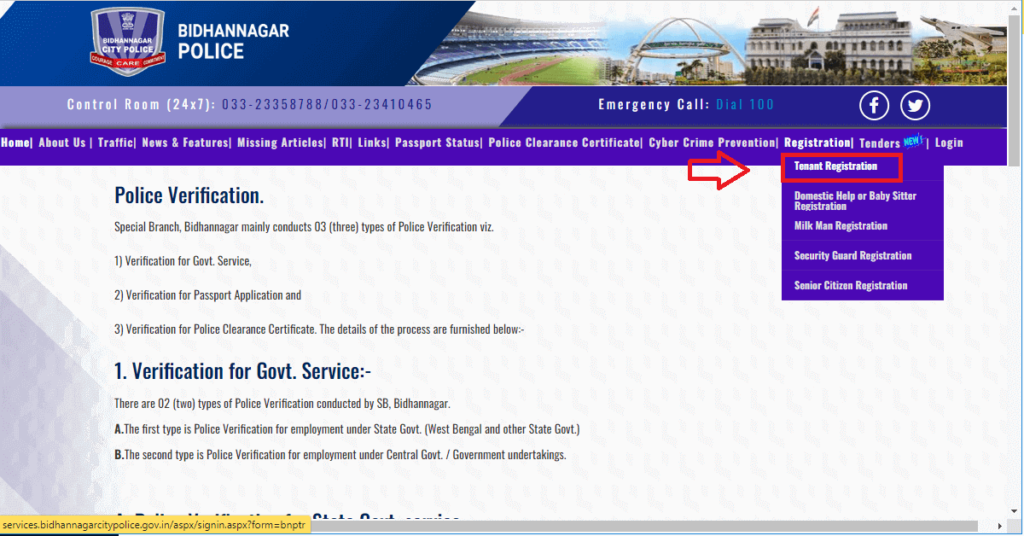Image resolution: width=1024 pixels, height=536 pixels.
Task: Open the Traffic menu
Action: pyautogui.click(x=116, y=142)
